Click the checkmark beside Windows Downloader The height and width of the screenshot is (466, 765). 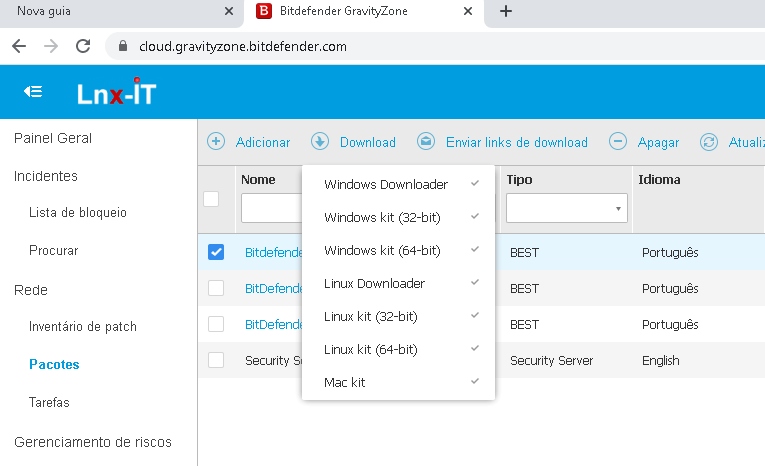(475, 183)
